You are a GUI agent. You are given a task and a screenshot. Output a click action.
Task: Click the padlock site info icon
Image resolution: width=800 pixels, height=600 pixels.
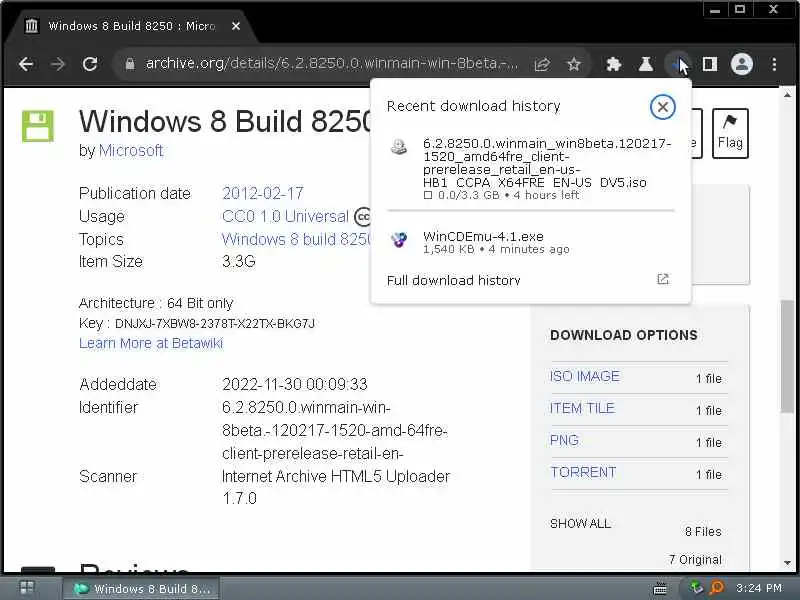tap(130, 64)
